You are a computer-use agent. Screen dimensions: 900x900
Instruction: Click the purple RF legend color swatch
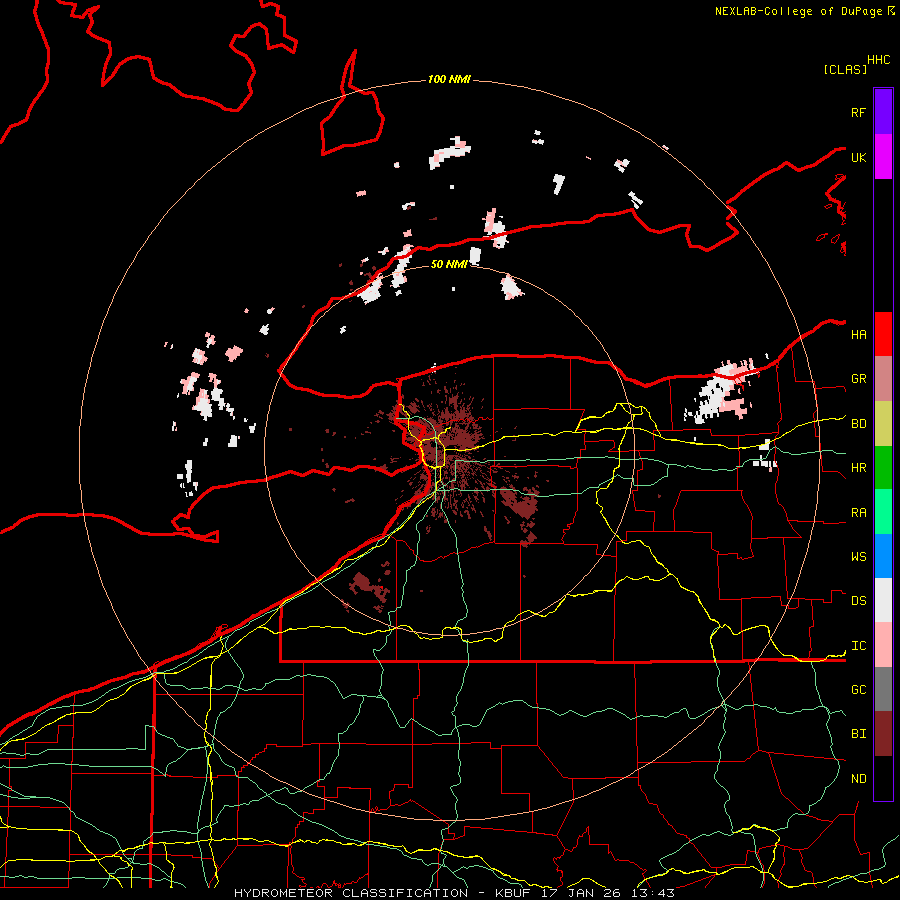[883, 112]
